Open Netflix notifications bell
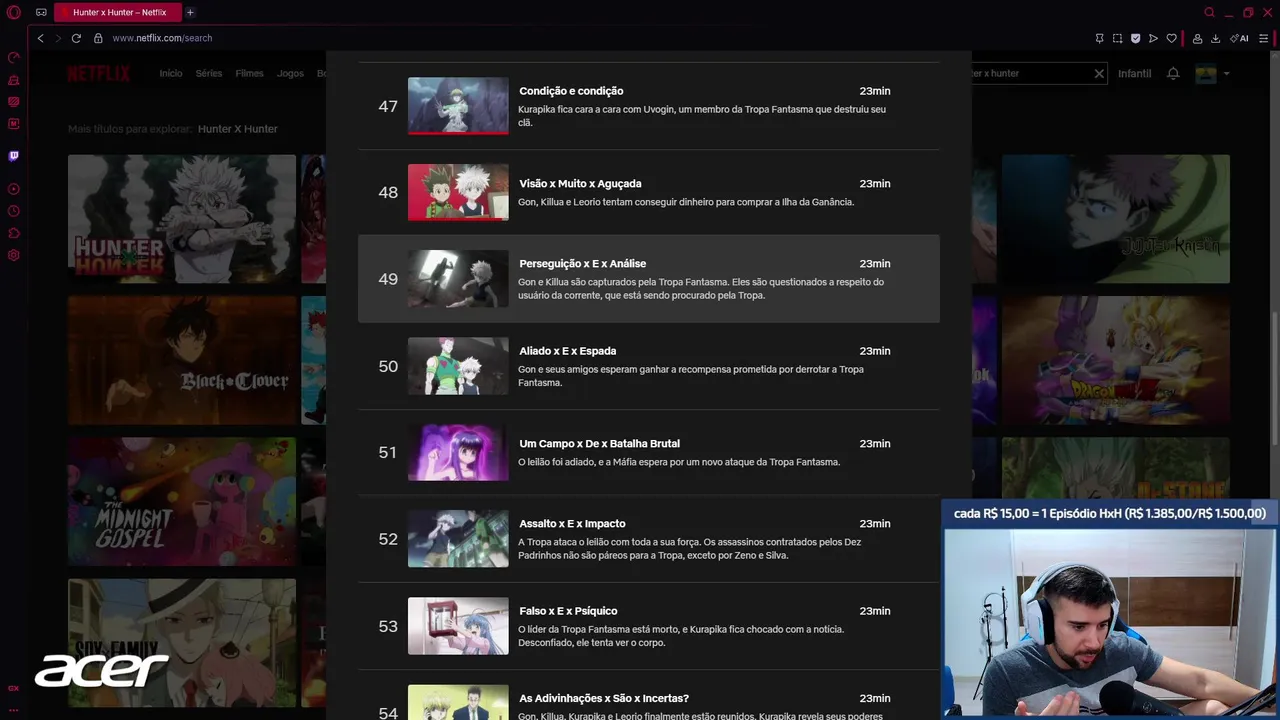This screenshot has width=1280, height=720. click(1173, 73)
